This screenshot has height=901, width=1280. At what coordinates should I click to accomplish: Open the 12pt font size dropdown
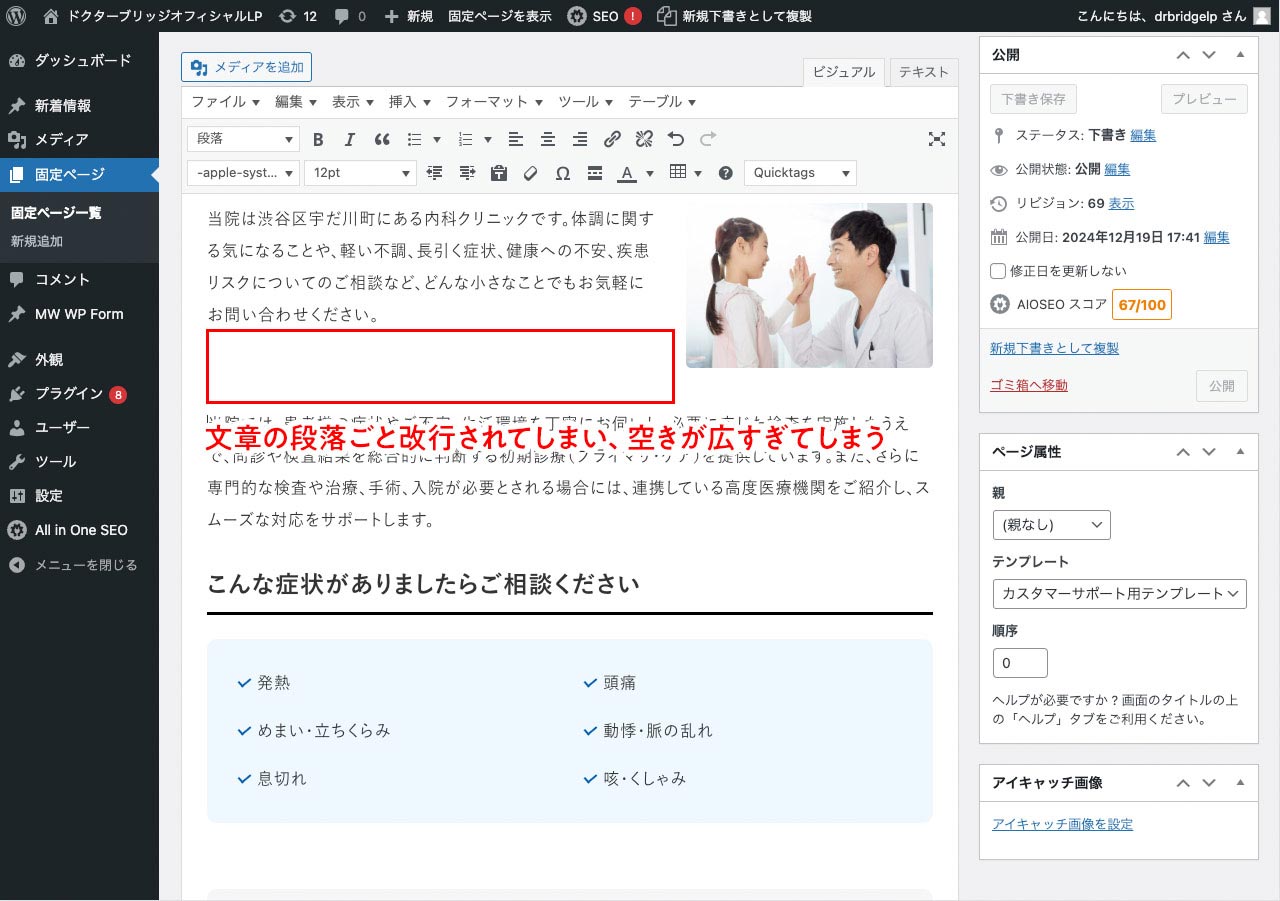tap(360, 173)
